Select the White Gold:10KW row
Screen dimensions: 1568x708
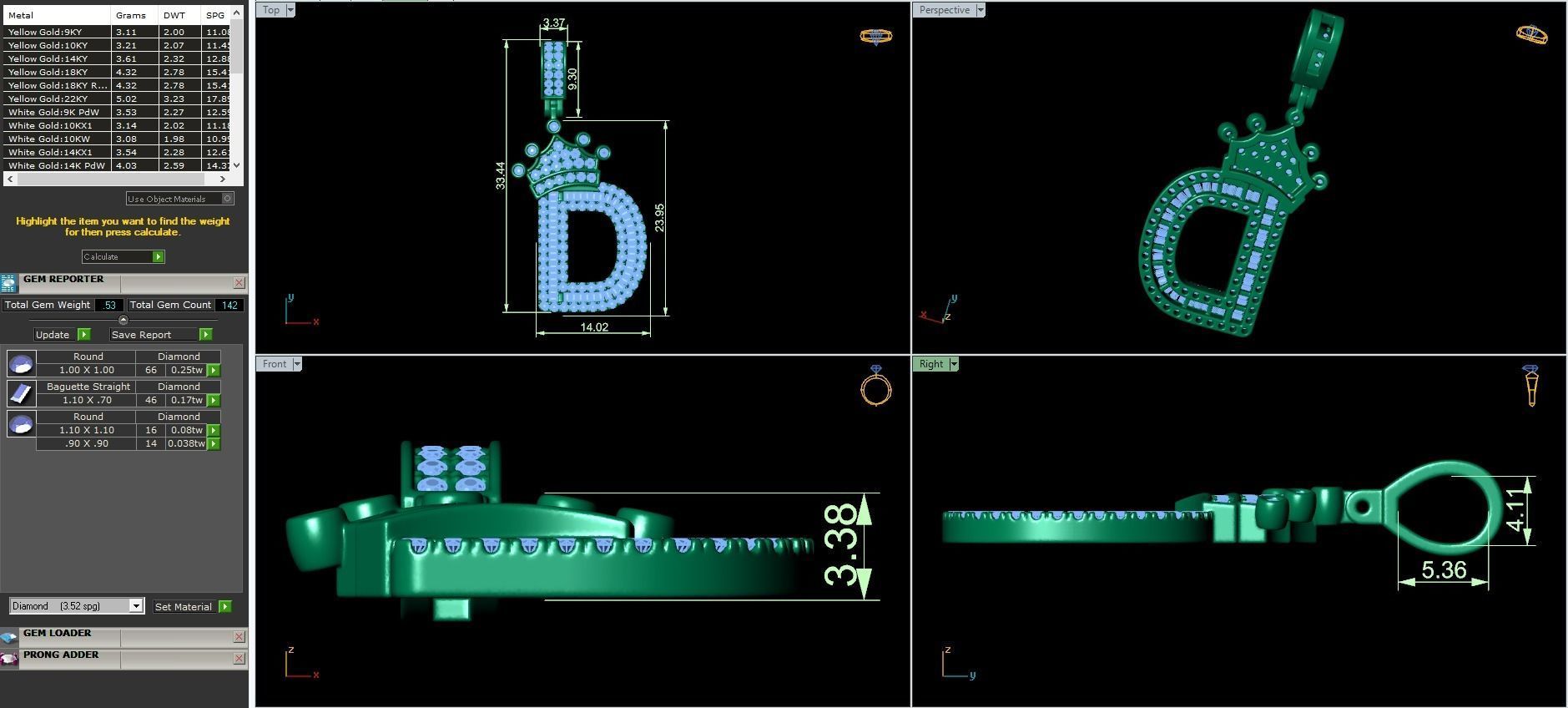[117, 139]
